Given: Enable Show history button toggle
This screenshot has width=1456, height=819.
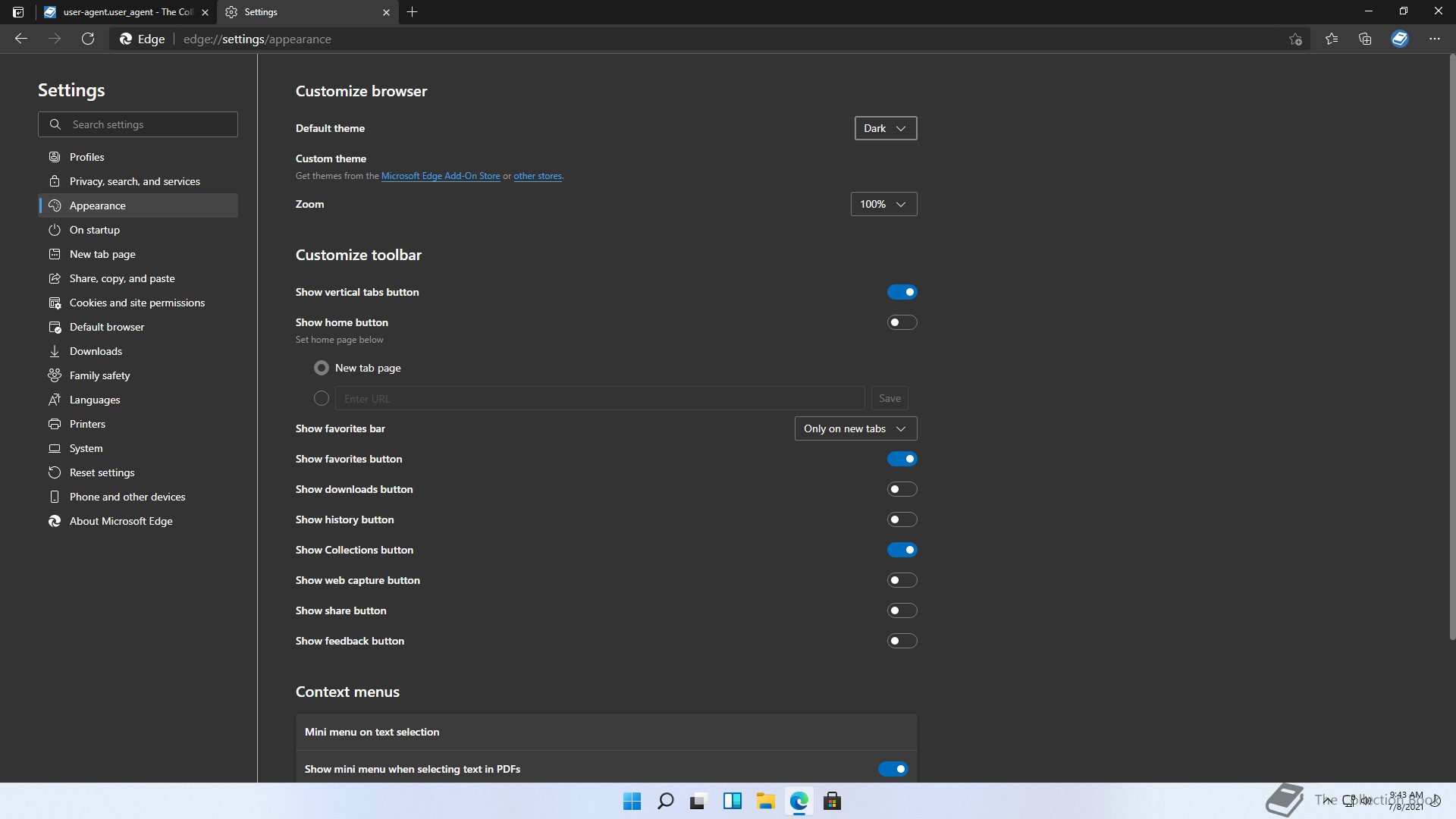Looking at the screenshot, I should (x=902, y=519).
